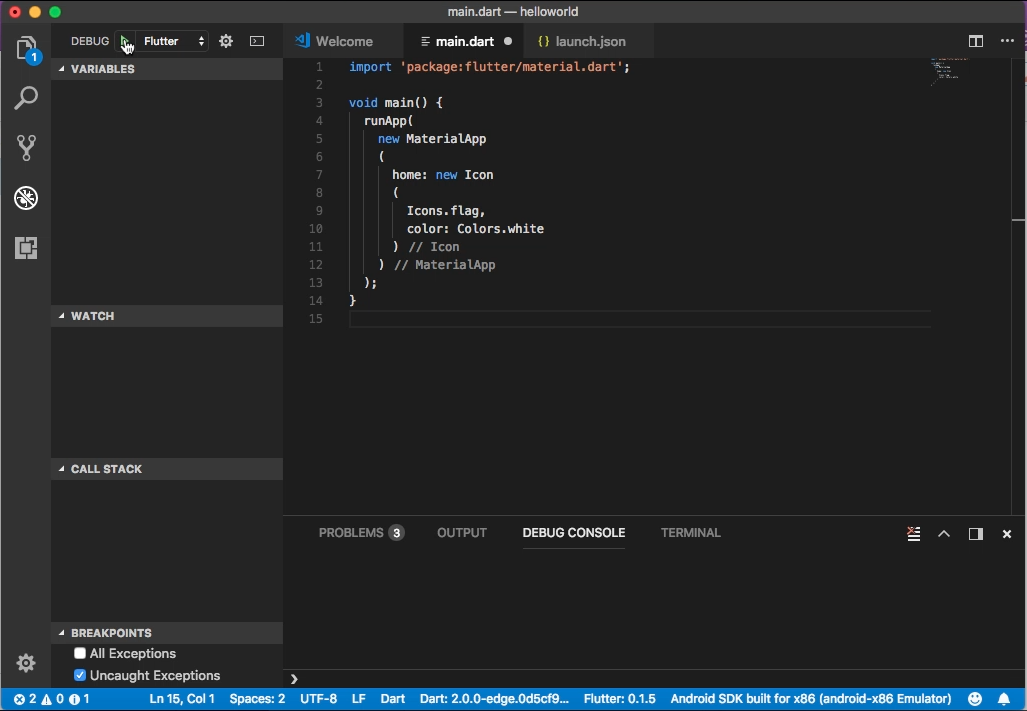Collapse the CALL STACK section
Image resolution: width=1027 pixels, height=711 pixels.
pos(167,469)
